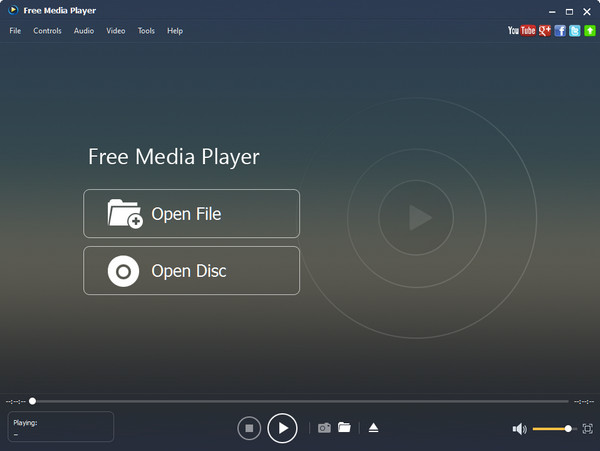Mute audio using the speaker icon
Viewport: 600px width, 451px height.
pos(519,429)
